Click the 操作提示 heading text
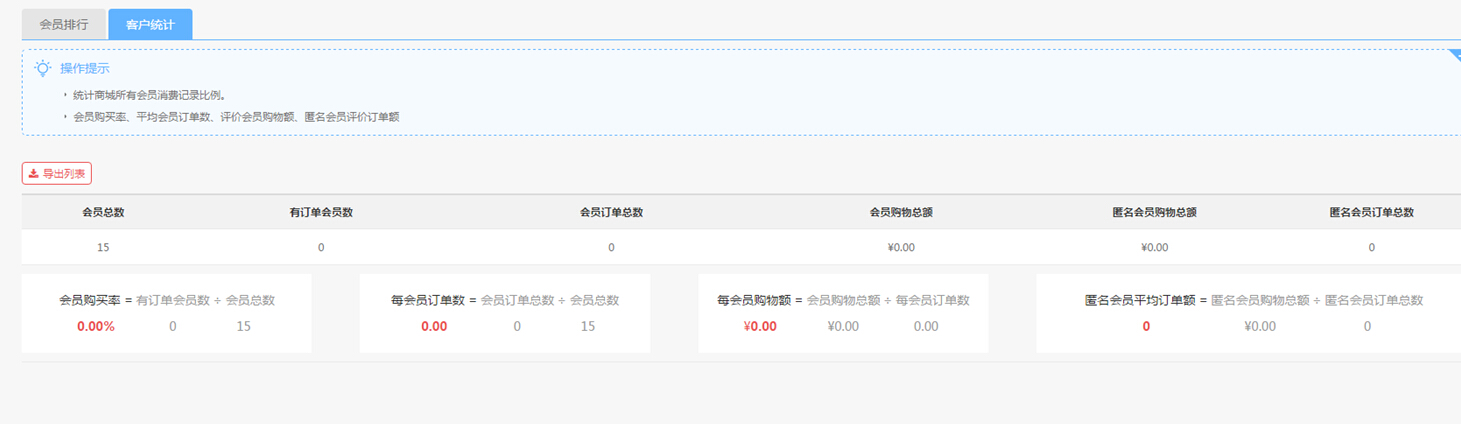This screenshot has height=424, width=1461. (x=85, y=69)
